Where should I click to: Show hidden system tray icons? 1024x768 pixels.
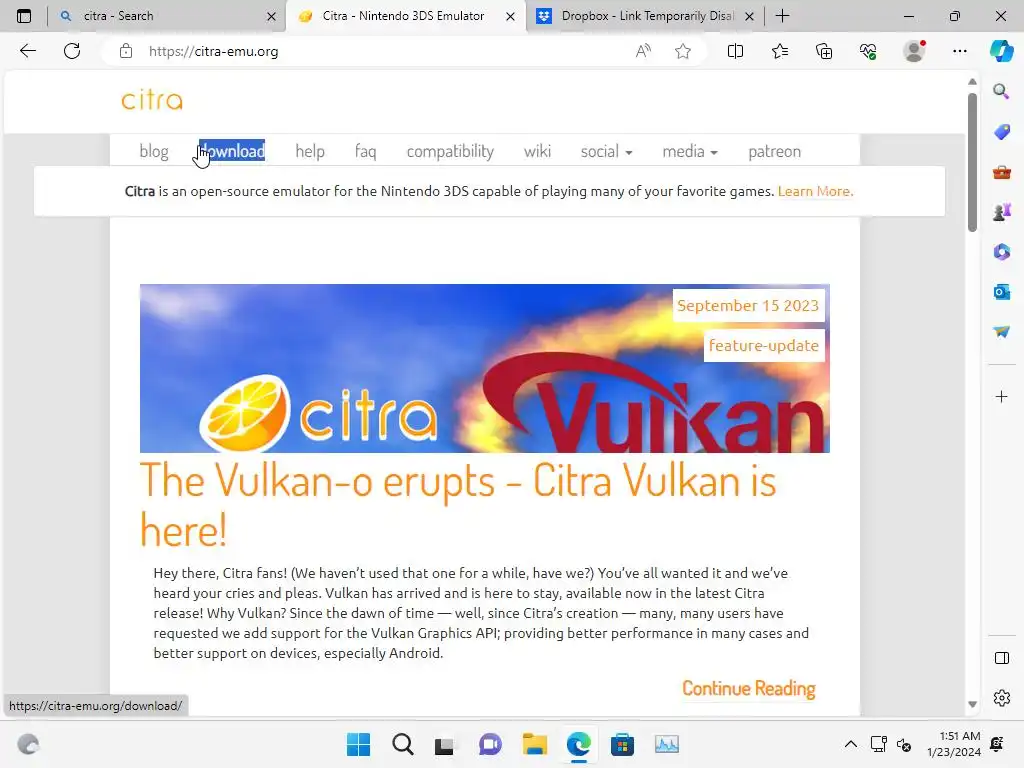pyautogui.click(x=850, y=744)
